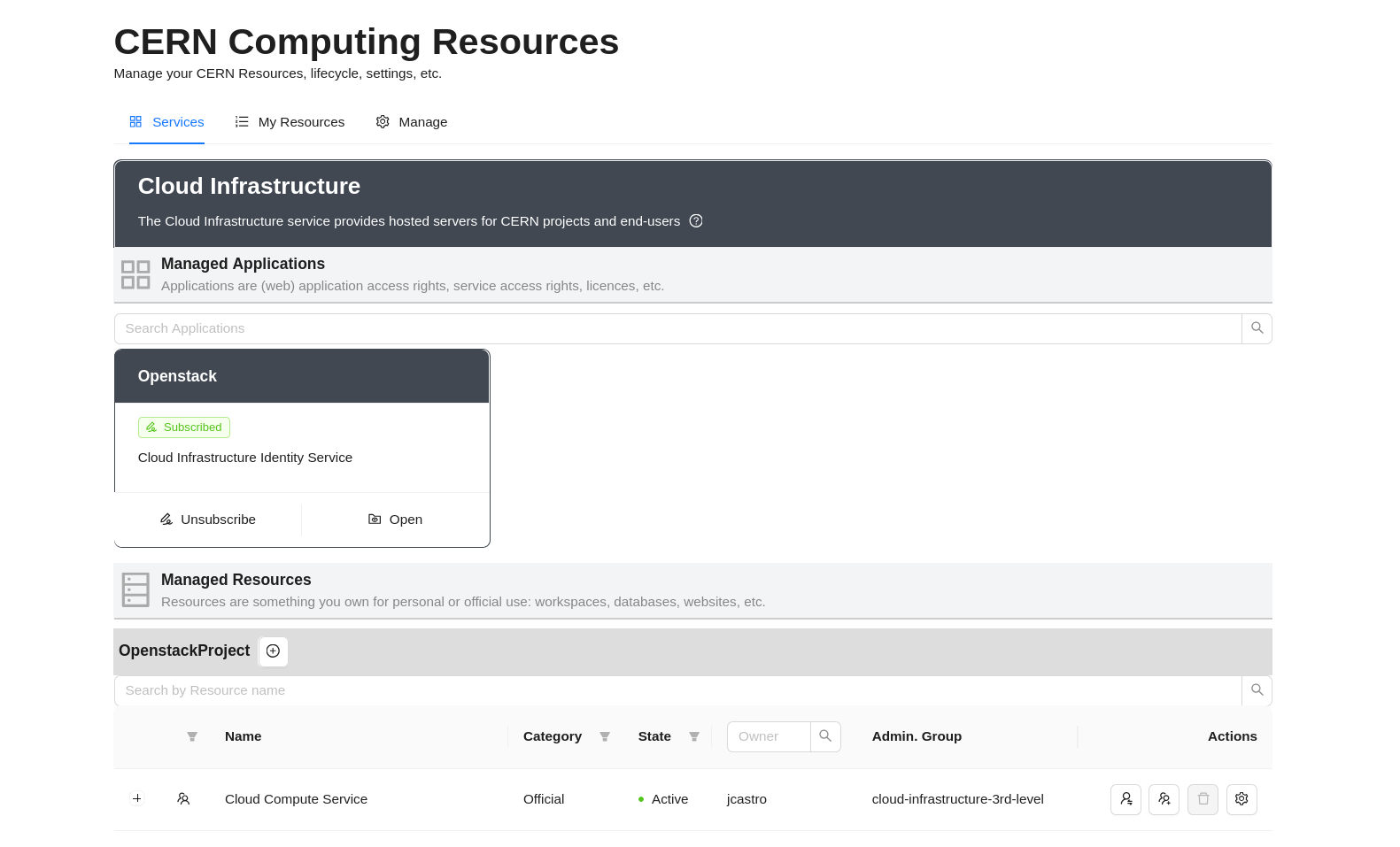Open the Category column filter
The image size is (1400, 847).
(x=605, y=736)
